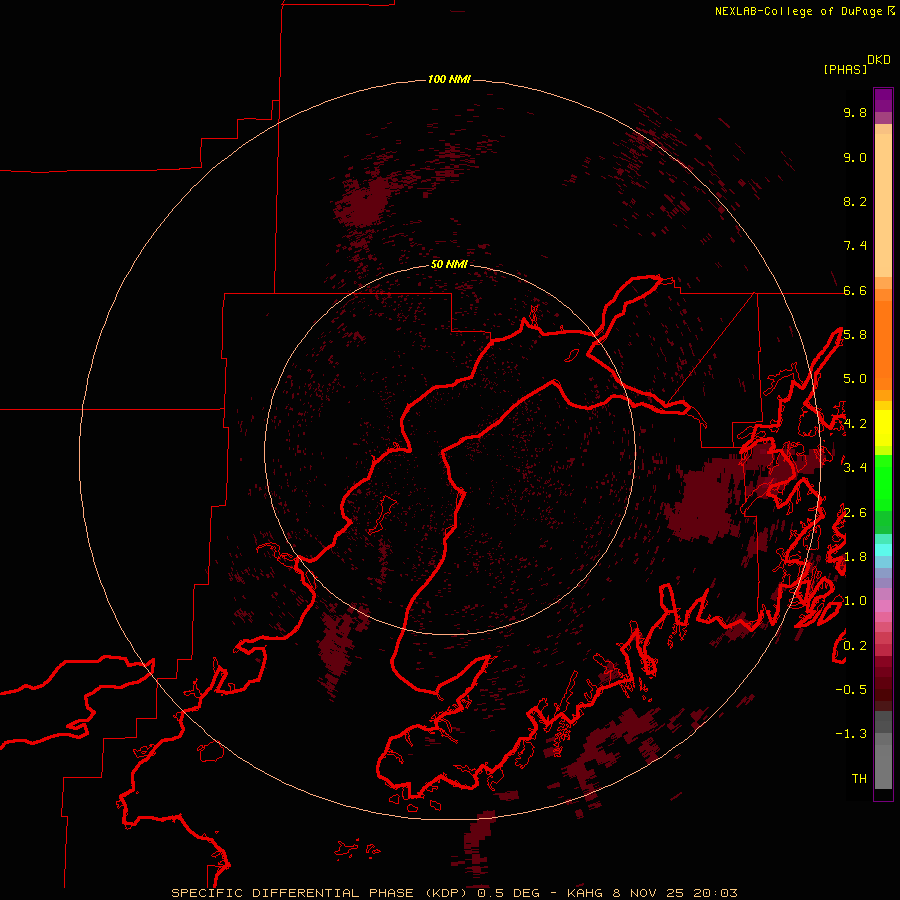Click the 7.4 value on the color scale
The height and width of the screenshot is (900, 900).
point(855,246)
